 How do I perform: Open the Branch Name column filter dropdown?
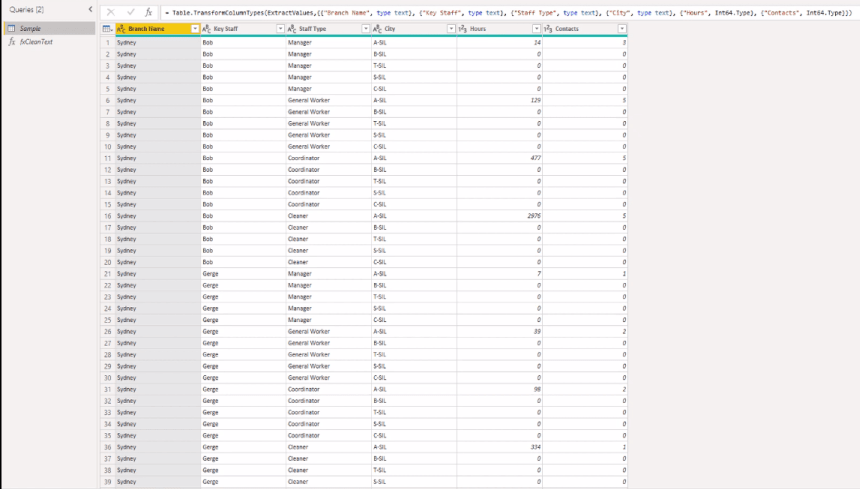tap(195, 29)
